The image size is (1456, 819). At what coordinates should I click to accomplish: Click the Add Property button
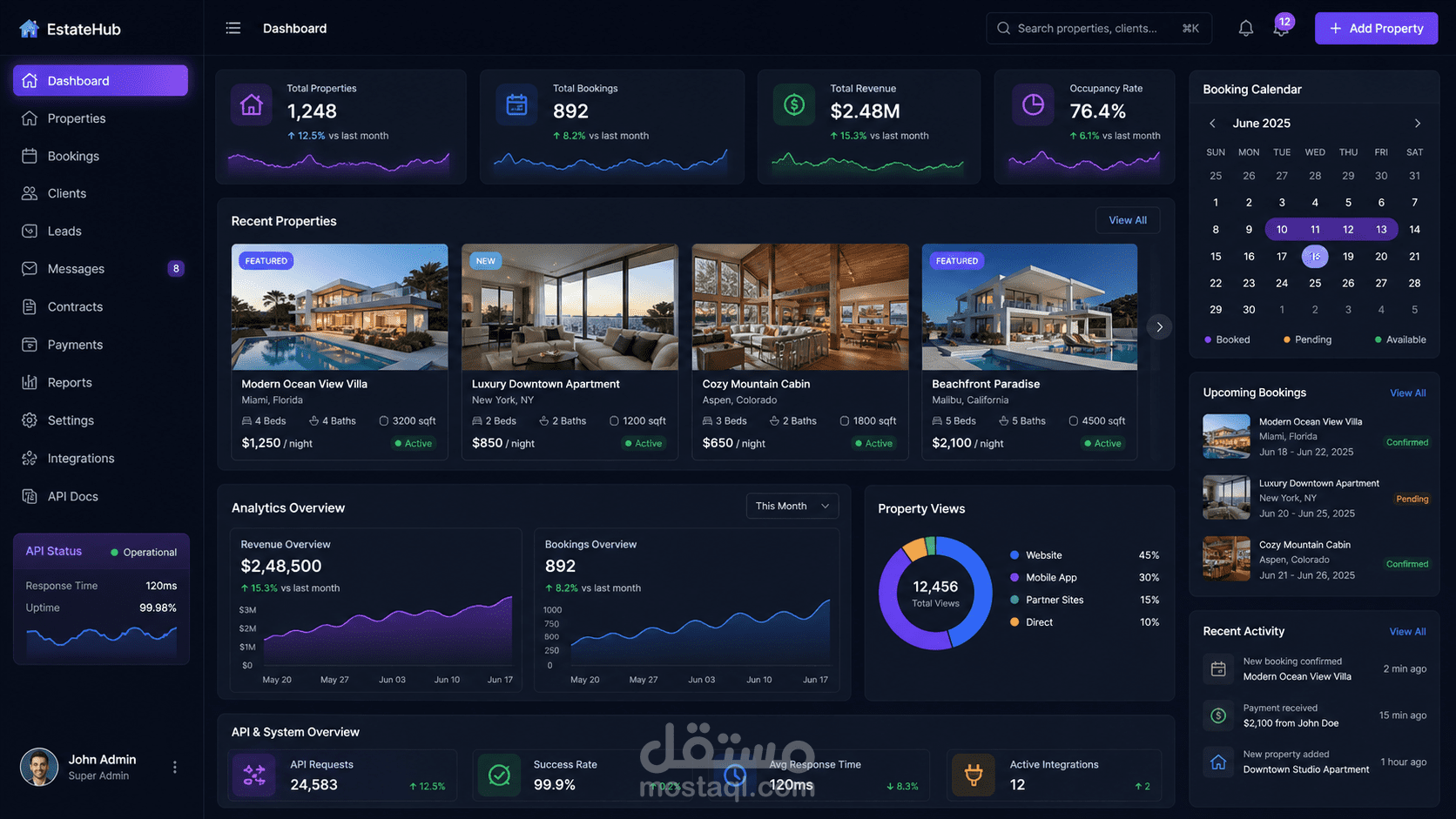tap(1376, 29)
